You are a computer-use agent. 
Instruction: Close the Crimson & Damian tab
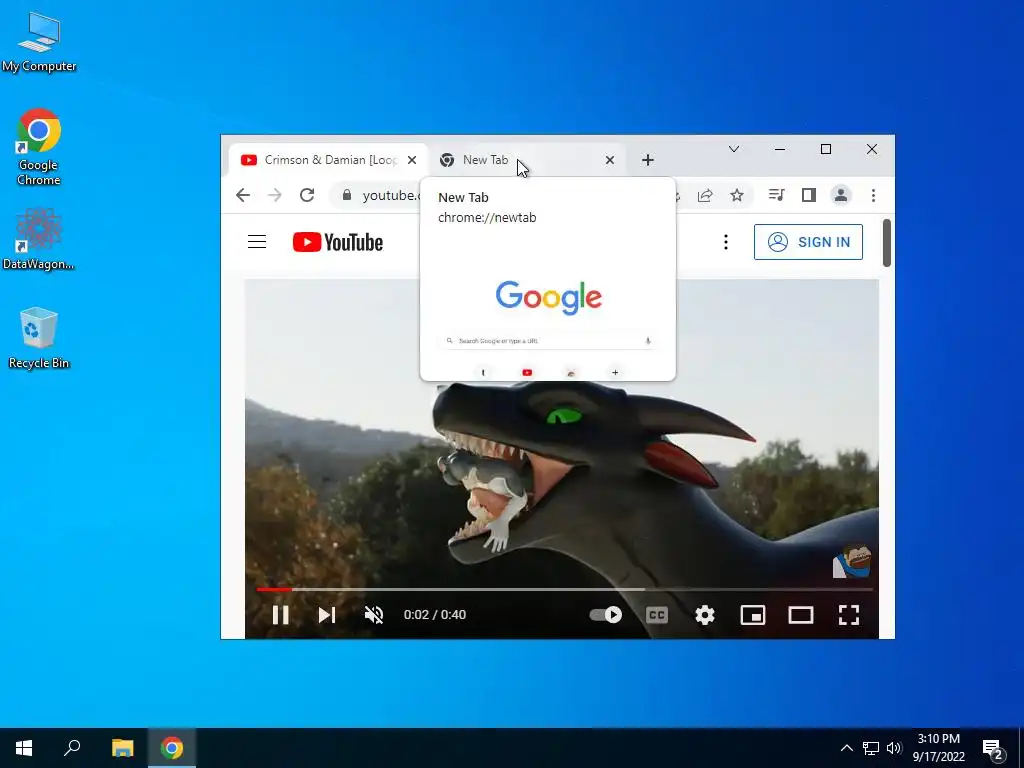point(411,160)
